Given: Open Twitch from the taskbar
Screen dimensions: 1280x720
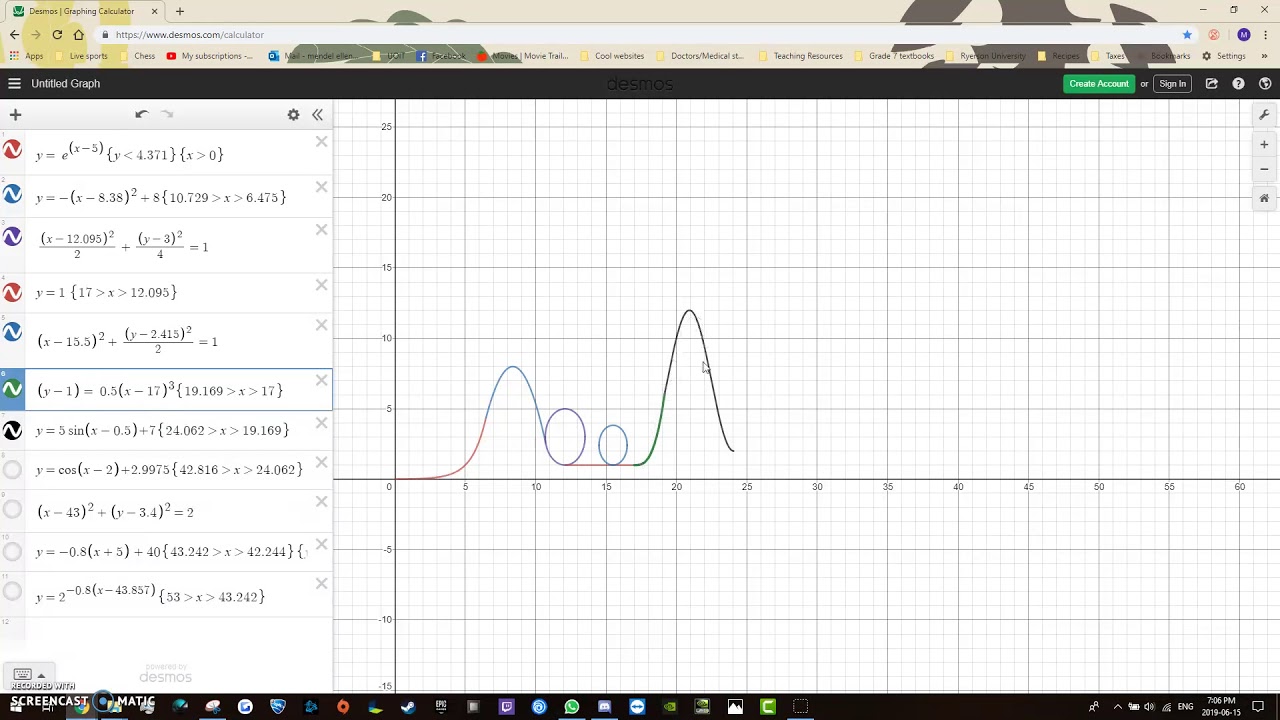Looking at the screenshot, I should tap(506, 707).
